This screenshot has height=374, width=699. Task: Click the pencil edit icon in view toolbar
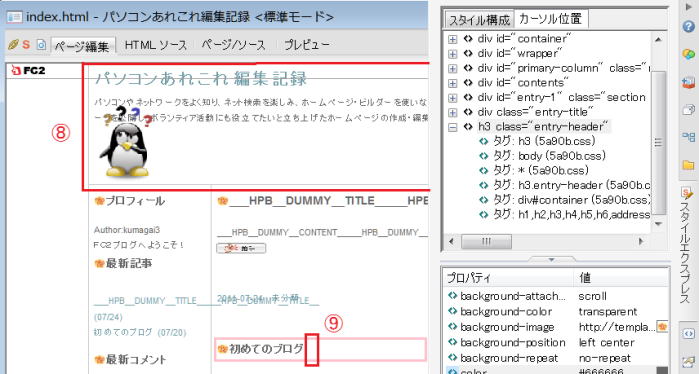[x=13, y=45]
